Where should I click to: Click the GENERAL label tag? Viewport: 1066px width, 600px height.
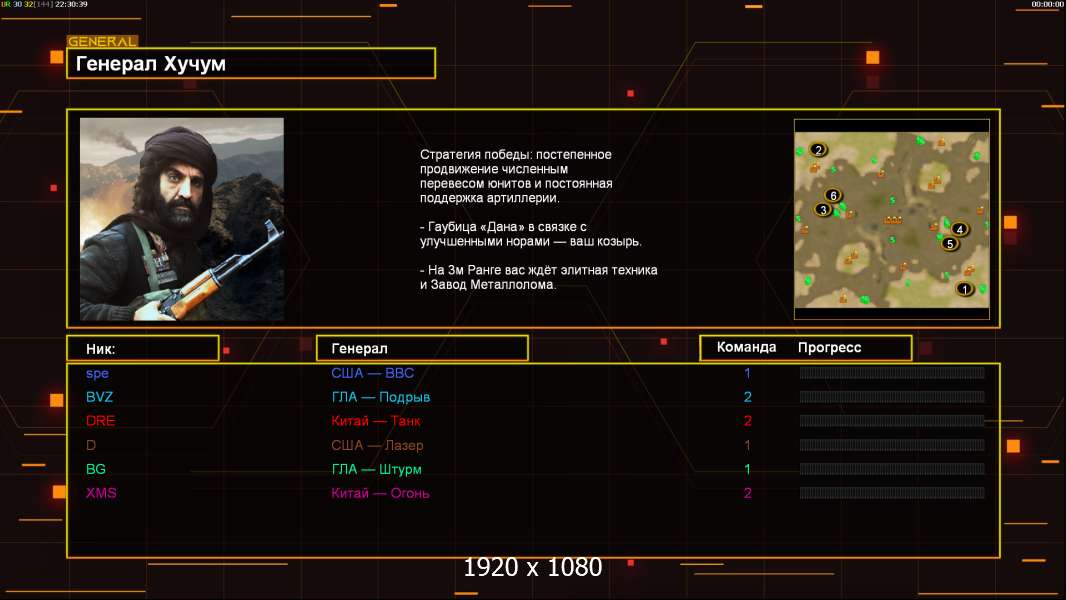102,41
